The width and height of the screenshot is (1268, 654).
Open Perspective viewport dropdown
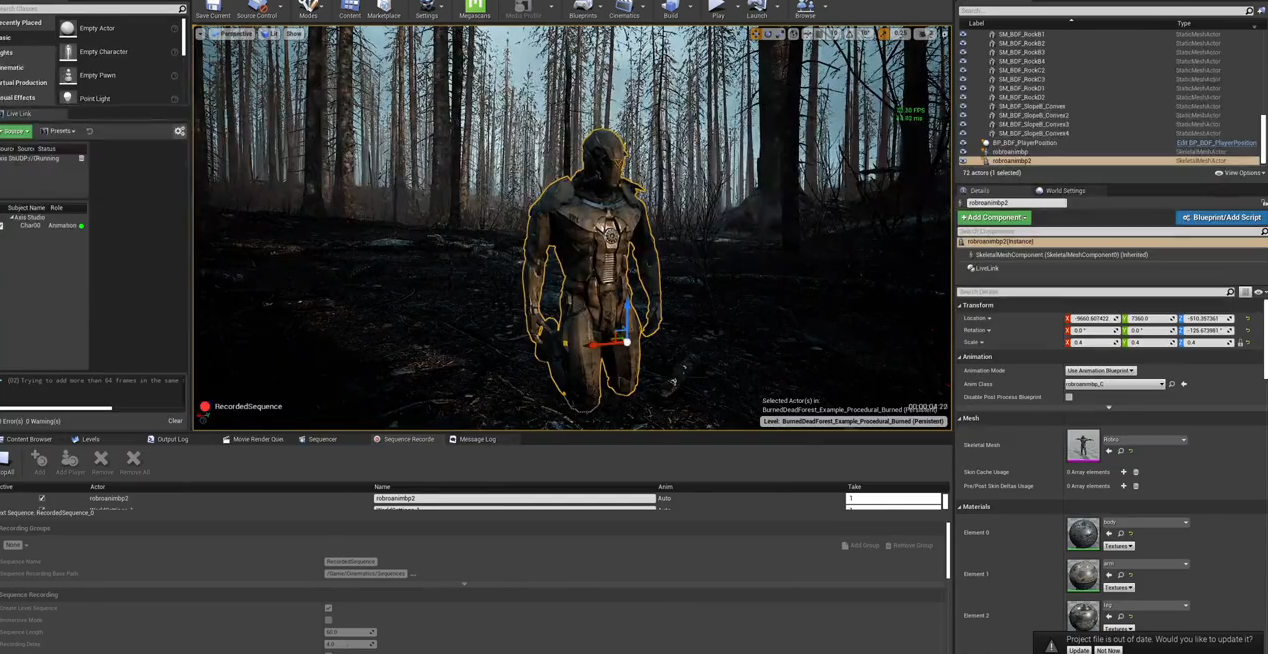coord(233,34)
